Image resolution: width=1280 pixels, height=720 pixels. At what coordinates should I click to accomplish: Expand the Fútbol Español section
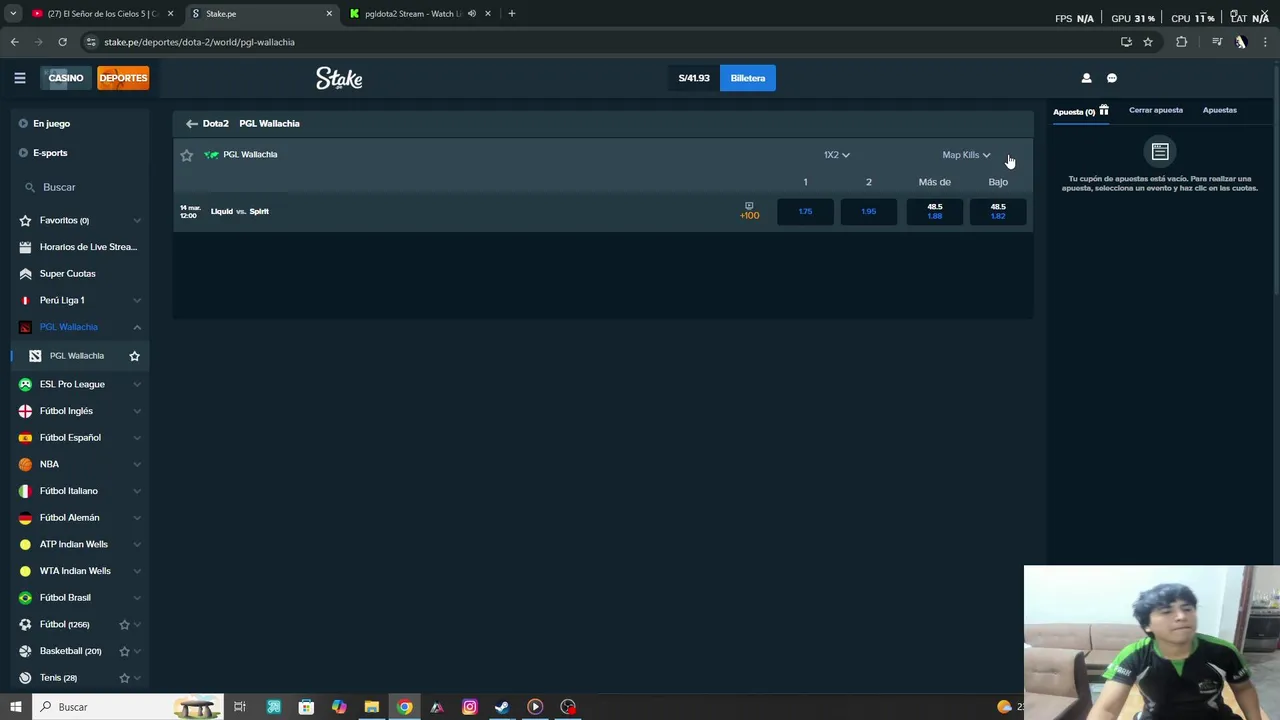[137, 438]
